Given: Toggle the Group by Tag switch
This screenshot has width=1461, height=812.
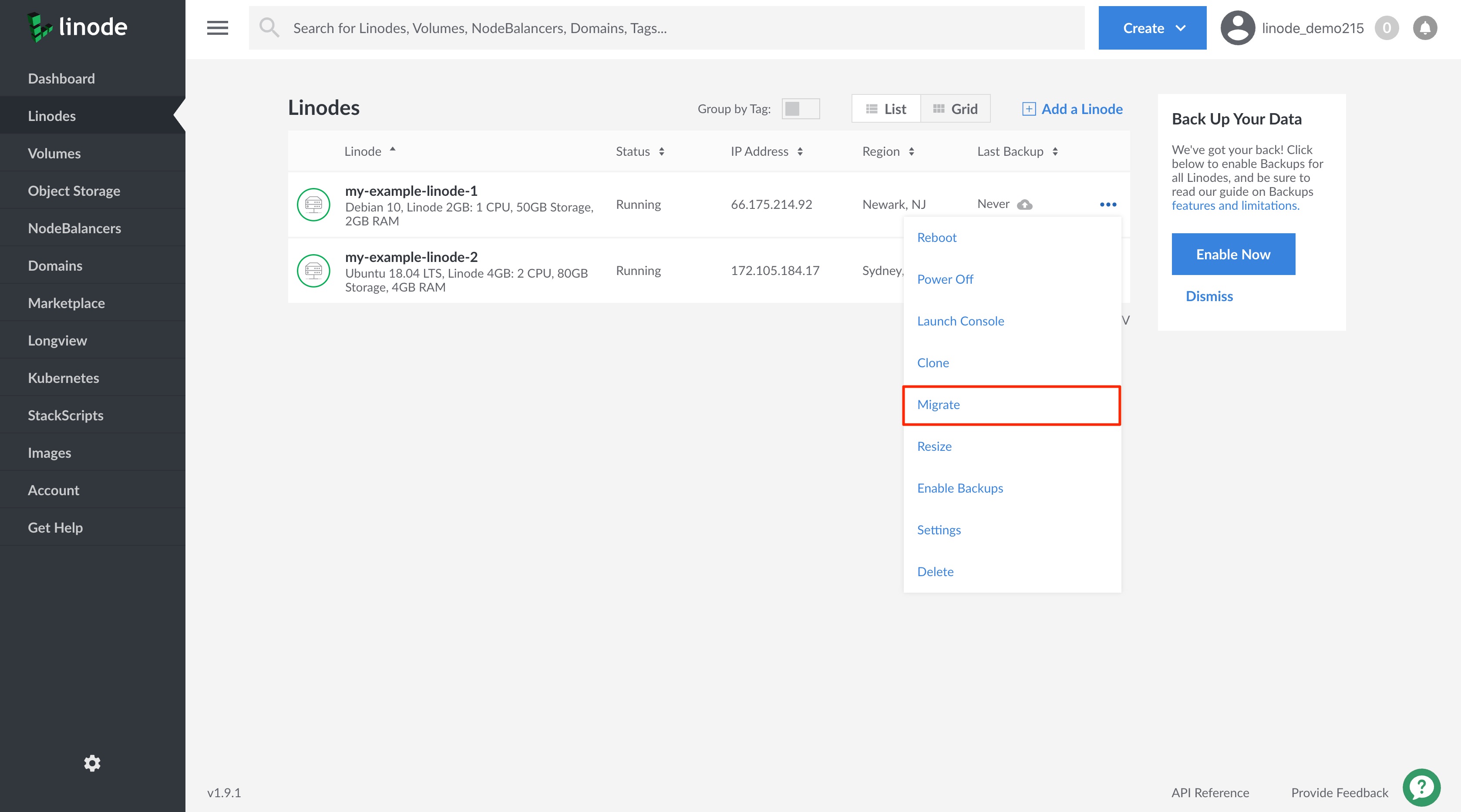Looking at the screenshot, I should (x=800, y=109).
